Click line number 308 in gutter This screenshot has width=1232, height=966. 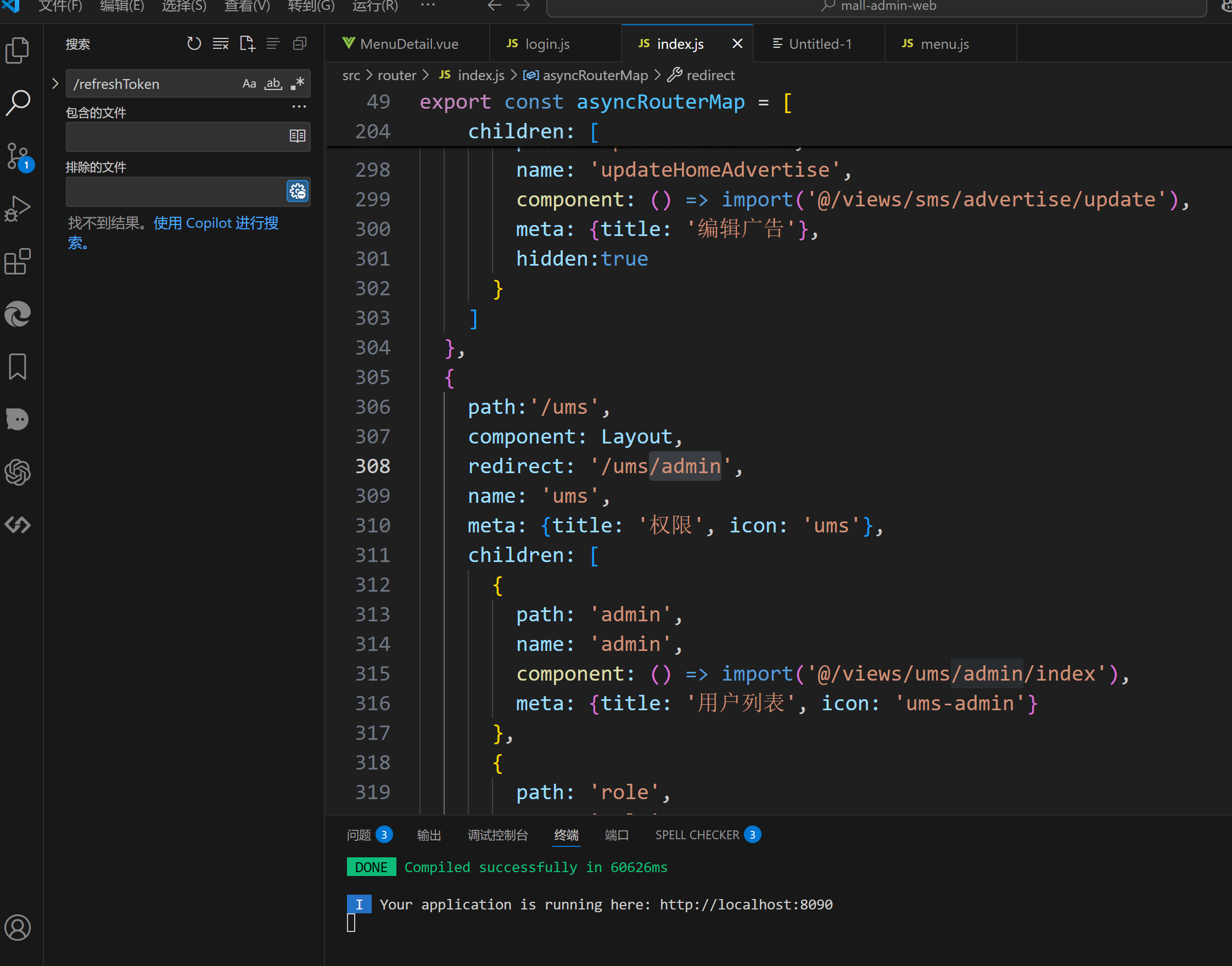(372, 466)
